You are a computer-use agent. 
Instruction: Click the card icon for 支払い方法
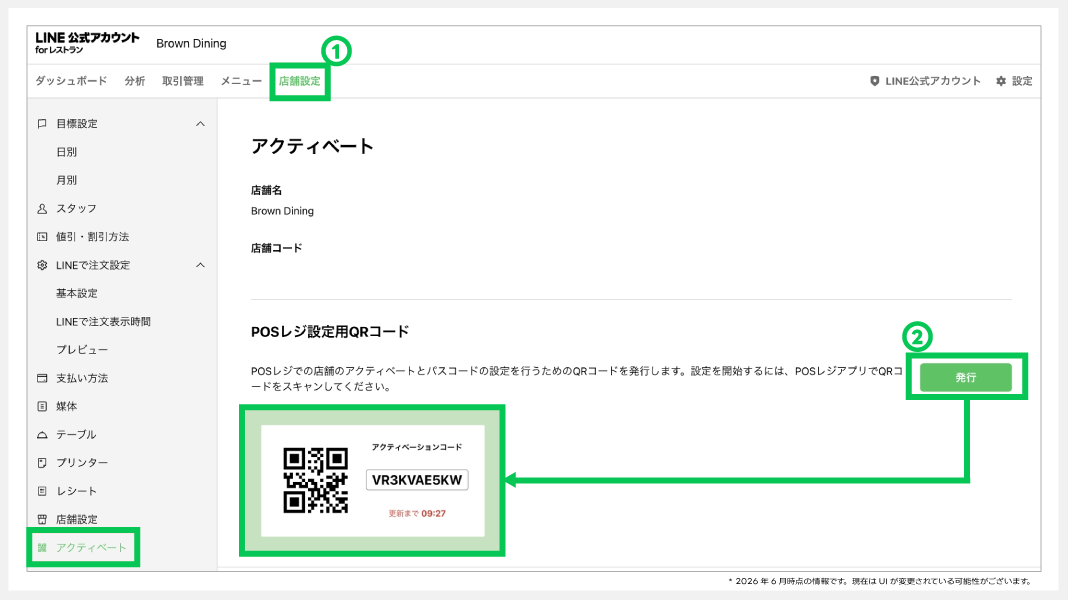(x=42, y=378)
